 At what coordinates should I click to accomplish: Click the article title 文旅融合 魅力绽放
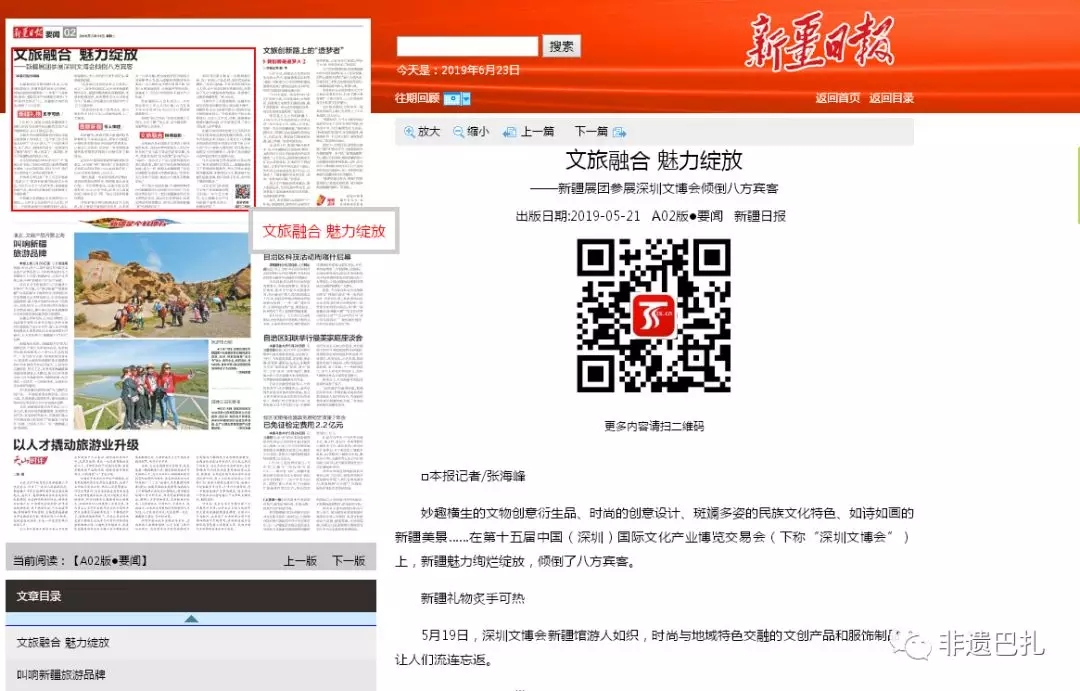[654, 161]
